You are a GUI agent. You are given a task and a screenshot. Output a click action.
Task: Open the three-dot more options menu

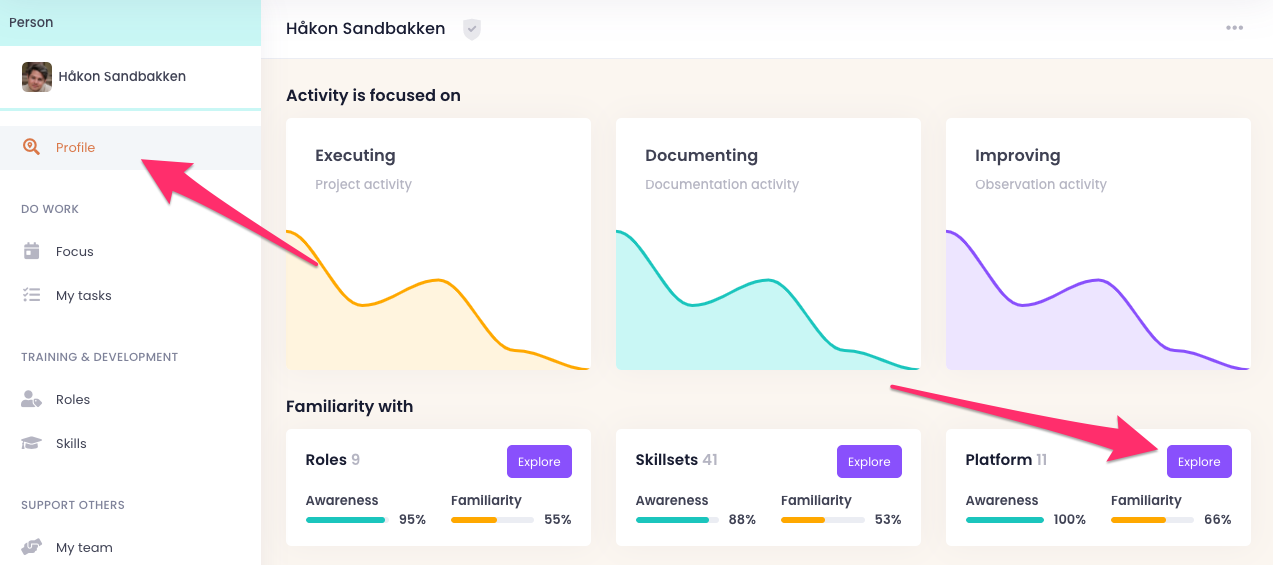point(1235,28)
